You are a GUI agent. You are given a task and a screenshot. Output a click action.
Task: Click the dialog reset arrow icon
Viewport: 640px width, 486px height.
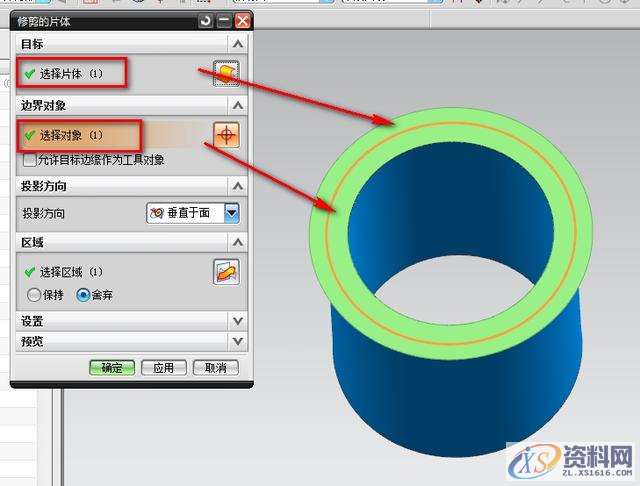click(x=206, y=20)
